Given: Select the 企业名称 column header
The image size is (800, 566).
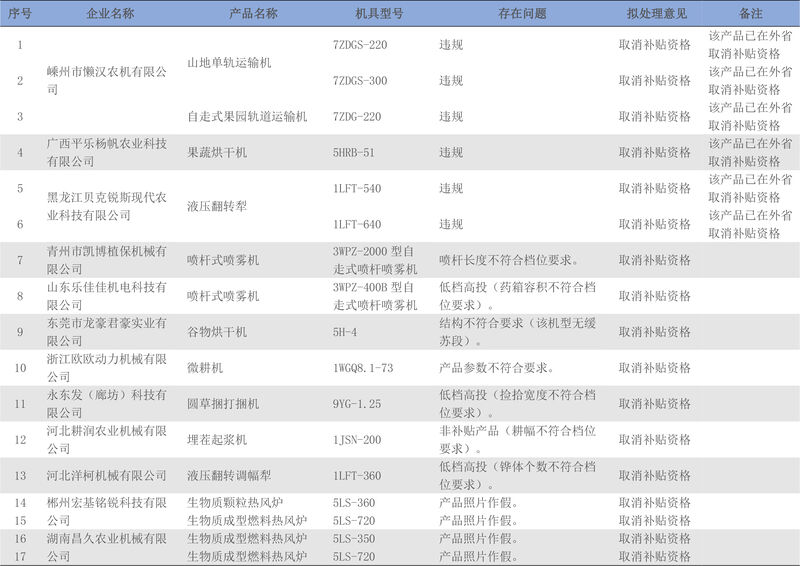Looking at the screenshot, I should click(110, 14).
